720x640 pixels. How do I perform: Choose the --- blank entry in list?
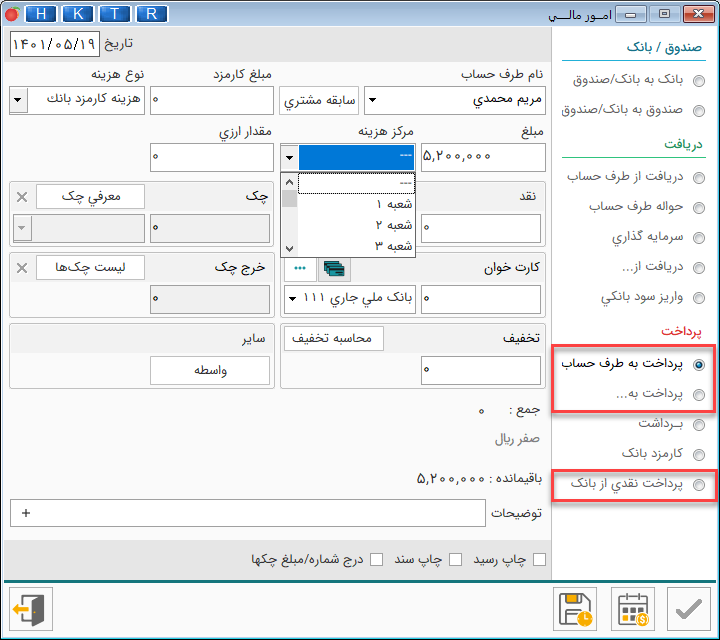point(356,183)
